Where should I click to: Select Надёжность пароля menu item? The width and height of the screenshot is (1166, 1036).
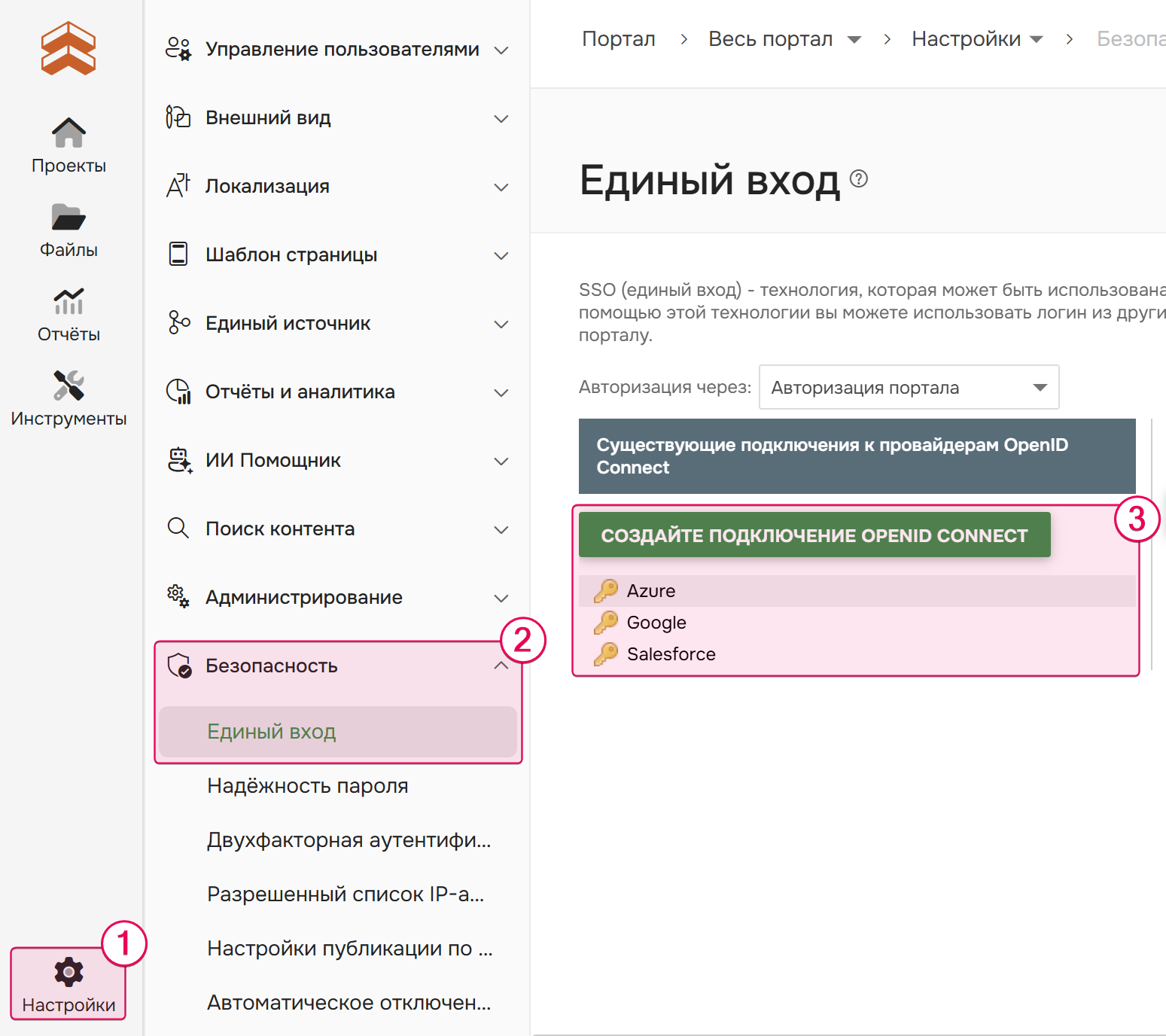tap(307, 785)
